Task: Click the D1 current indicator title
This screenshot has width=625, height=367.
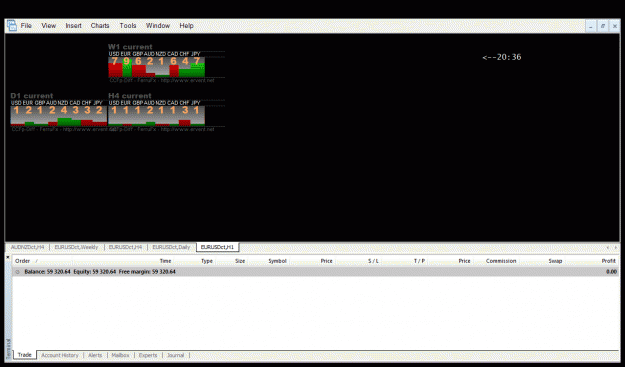Action: [x=31, y=96]
